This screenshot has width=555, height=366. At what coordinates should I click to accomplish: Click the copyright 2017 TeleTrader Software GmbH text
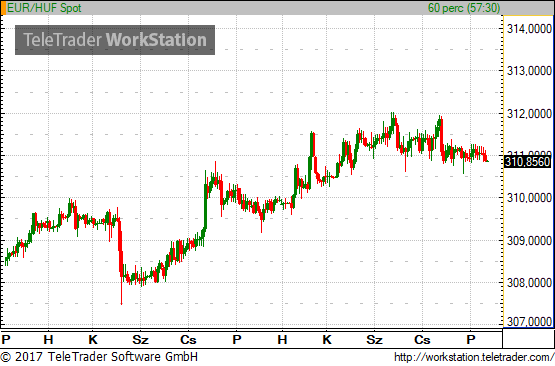pos(99,357)
